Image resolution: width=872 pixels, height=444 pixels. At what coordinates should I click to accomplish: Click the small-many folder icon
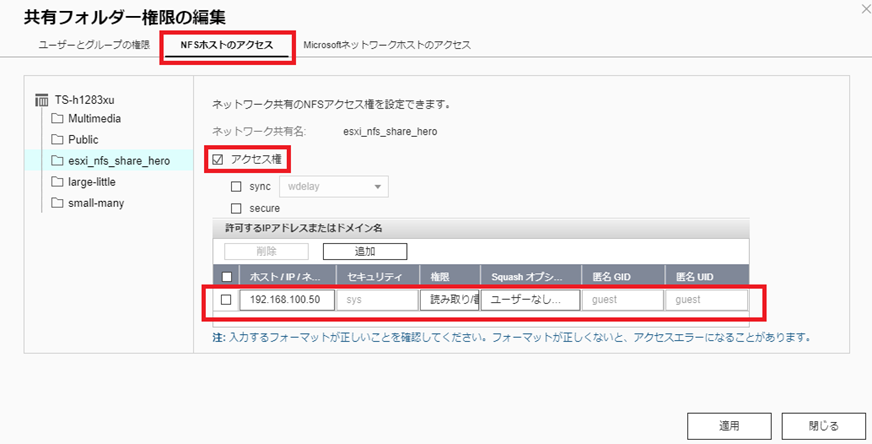tap(57, 203)
